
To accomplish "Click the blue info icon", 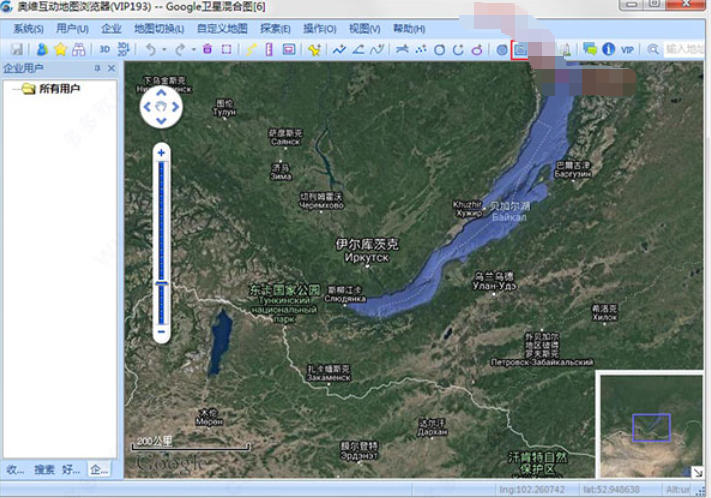I will coord(607,49).
